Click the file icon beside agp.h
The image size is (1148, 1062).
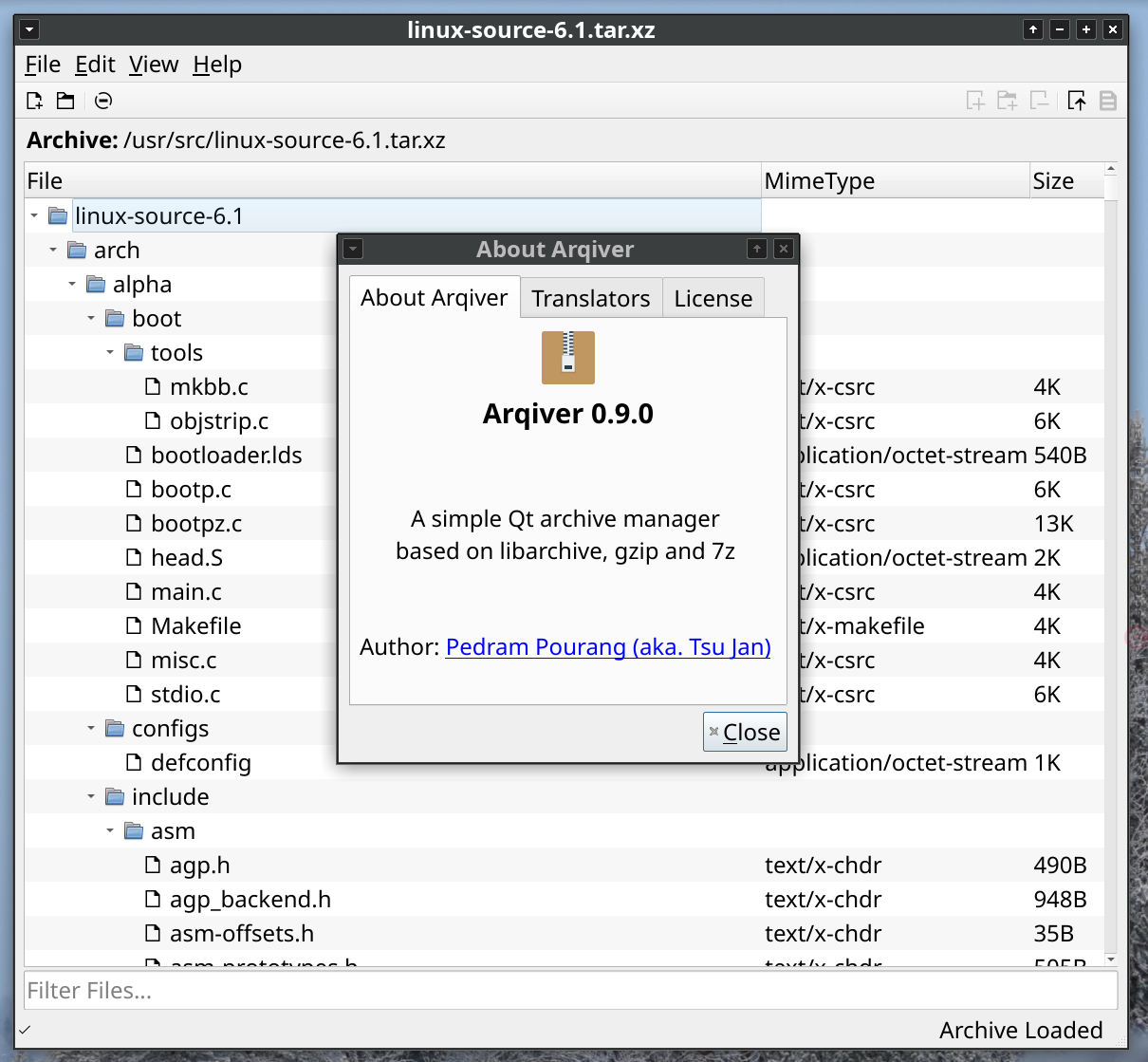(153, 866)
